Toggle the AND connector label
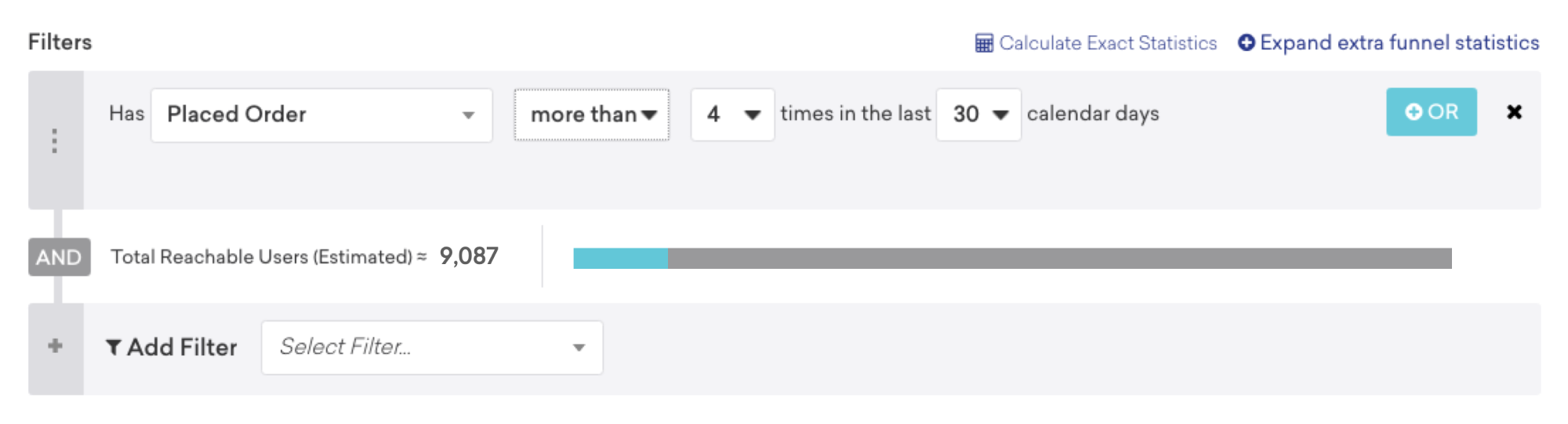 pyautogui.click(x=60, y=257)
